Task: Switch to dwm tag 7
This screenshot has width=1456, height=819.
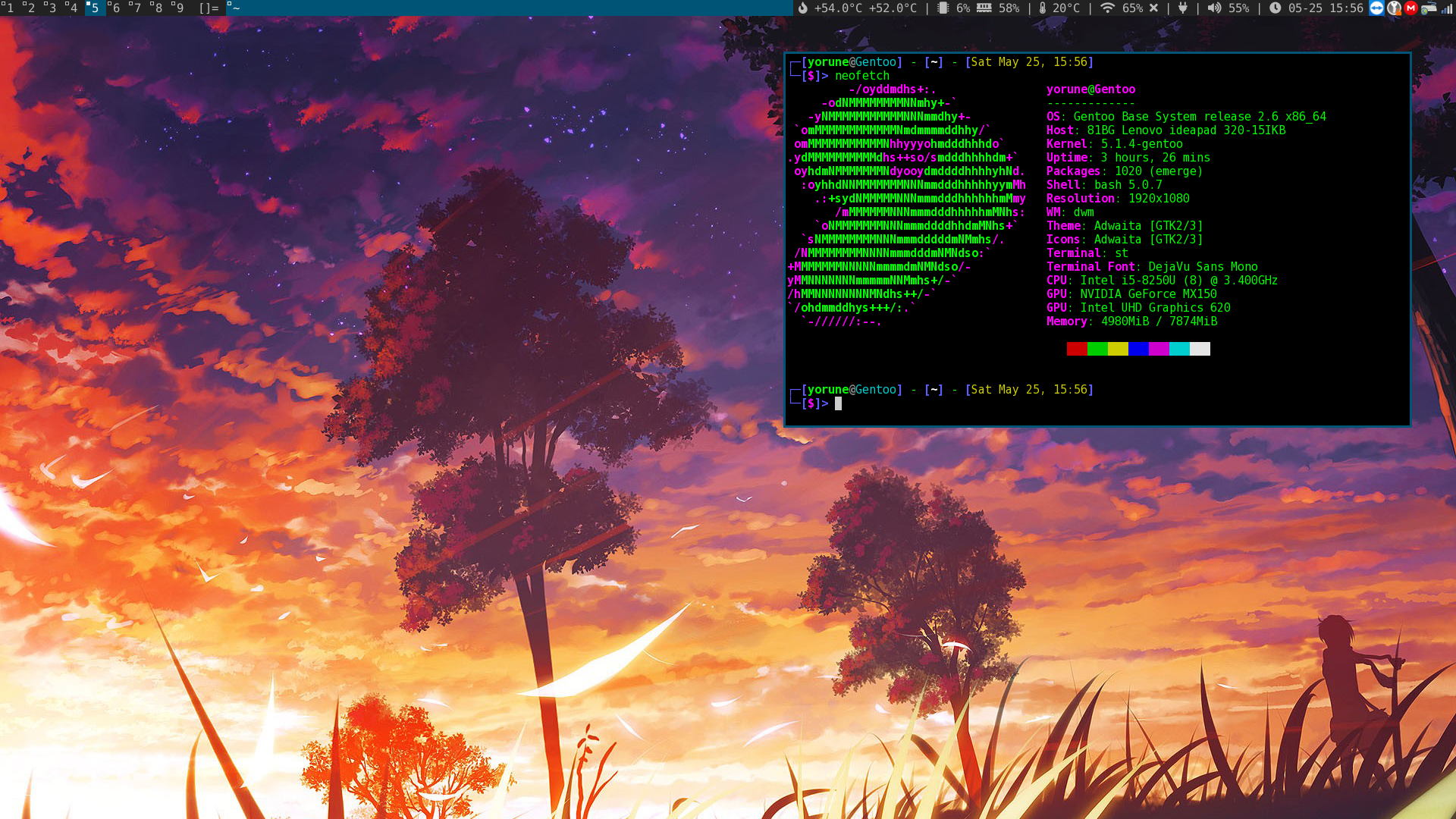Action: (x=137, y=8)
